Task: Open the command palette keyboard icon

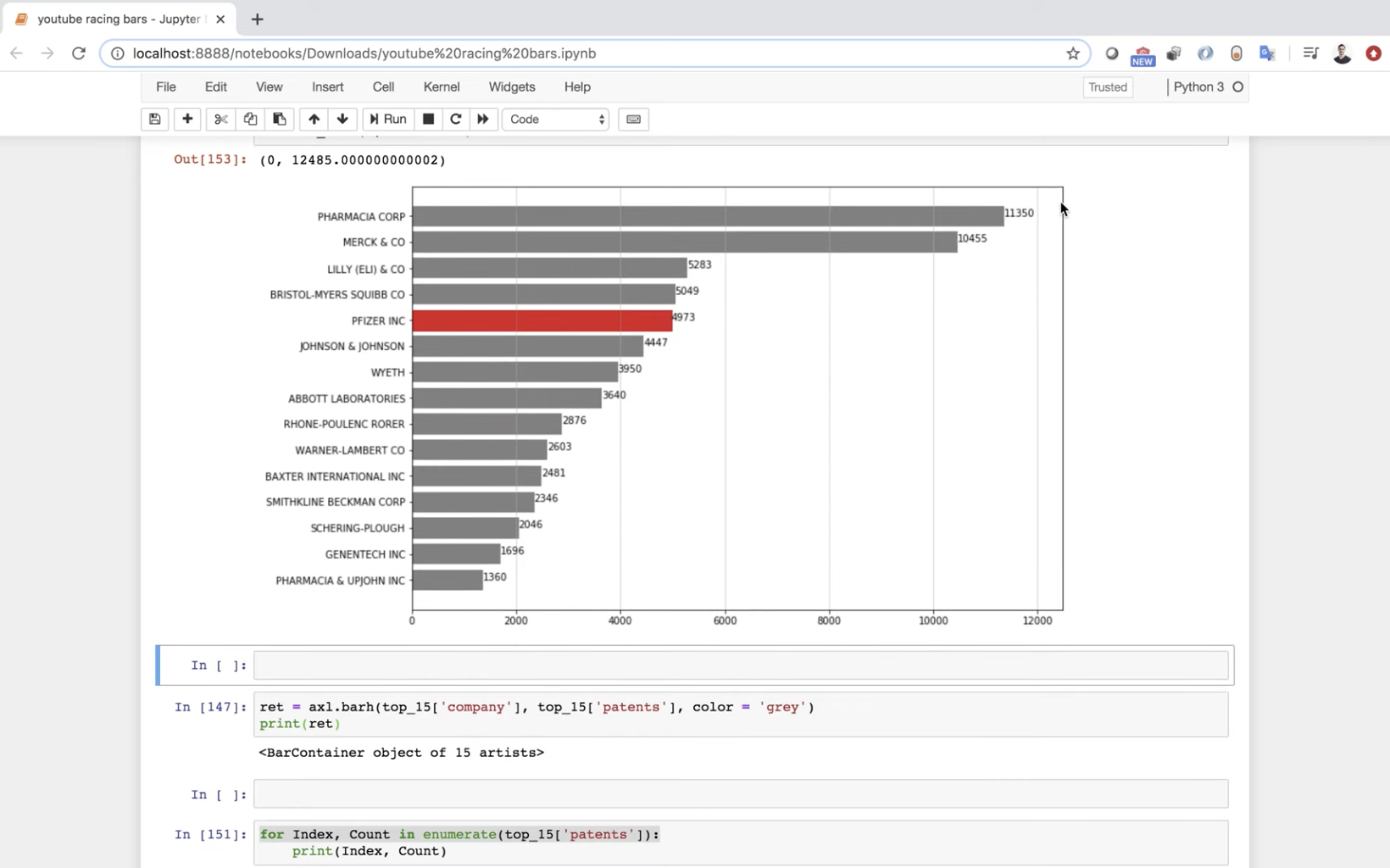Action: 633,120
